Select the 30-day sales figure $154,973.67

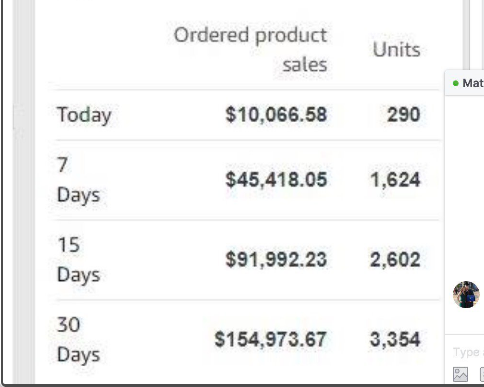[x=271, y=340]
